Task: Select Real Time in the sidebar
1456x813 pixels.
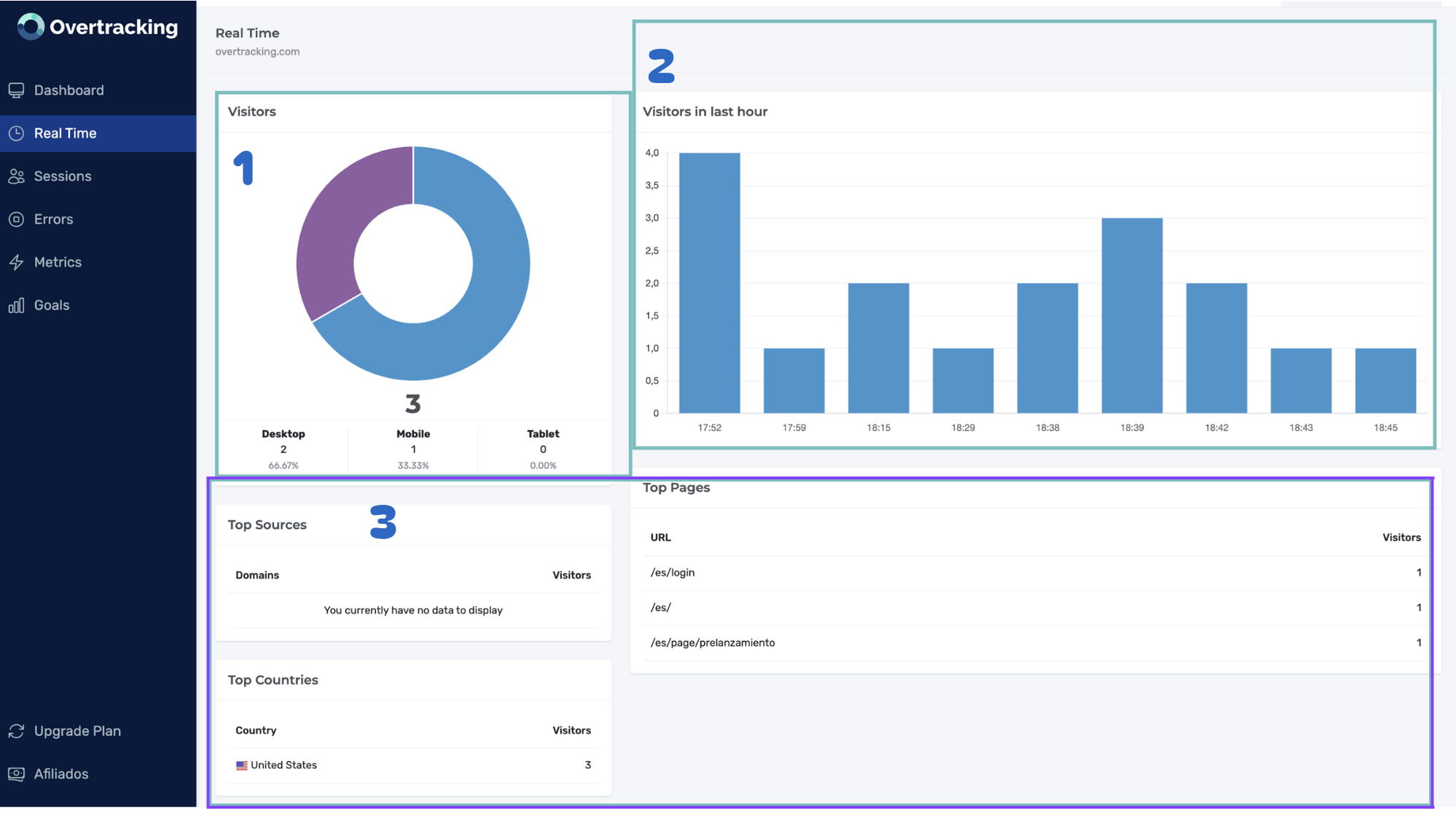Action: click(98, 133)
